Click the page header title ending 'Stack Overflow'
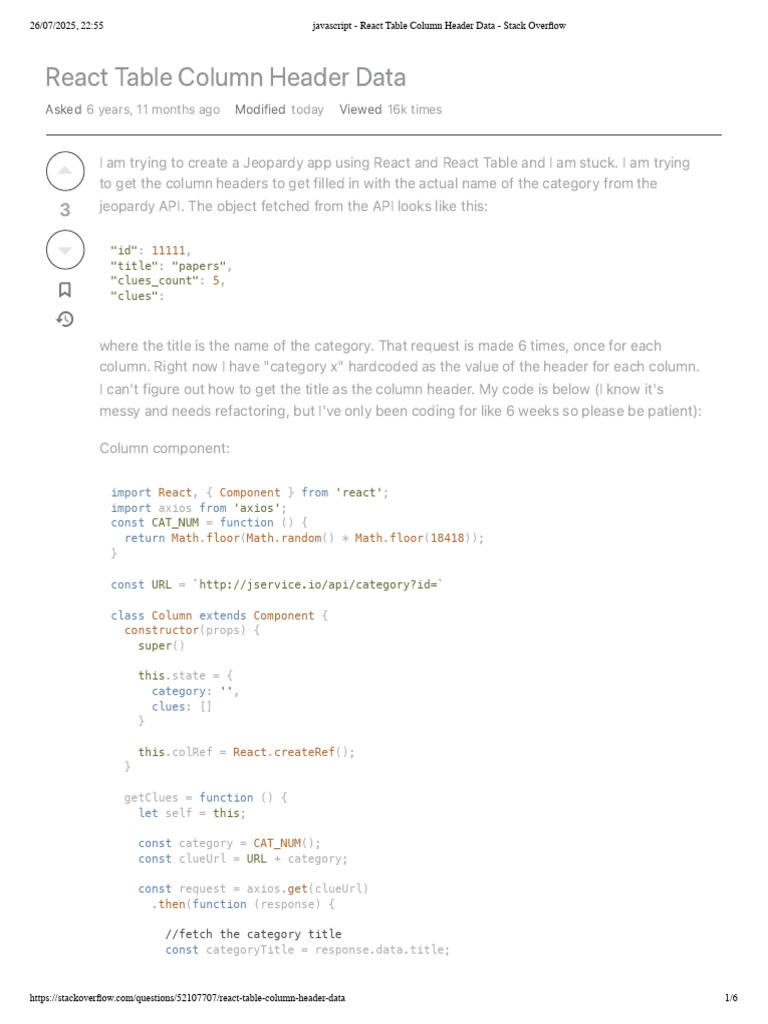This screenshot has width=768, height=1024. pos(433,25)
